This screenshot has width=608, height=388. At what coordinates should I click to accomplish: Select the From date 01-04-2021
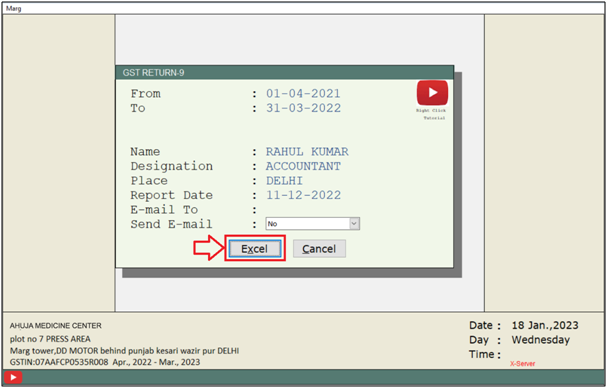303,93
